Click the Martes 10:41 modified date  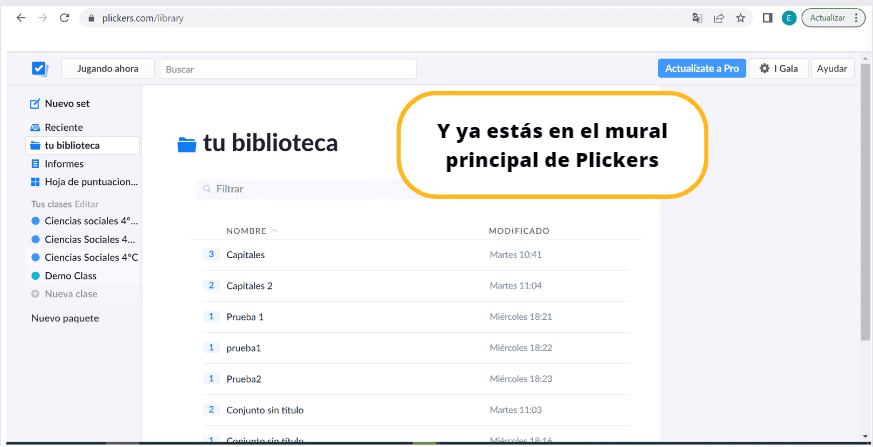pos(516,255)
